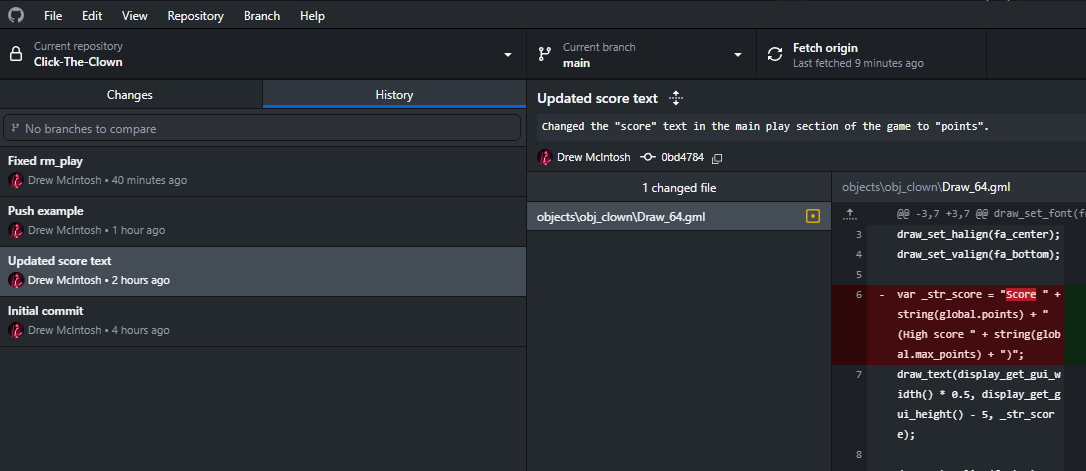Viewport: 1086px width, 471px height.
Task: Expand the Current repository dropdown arrow
Action: 508,54
